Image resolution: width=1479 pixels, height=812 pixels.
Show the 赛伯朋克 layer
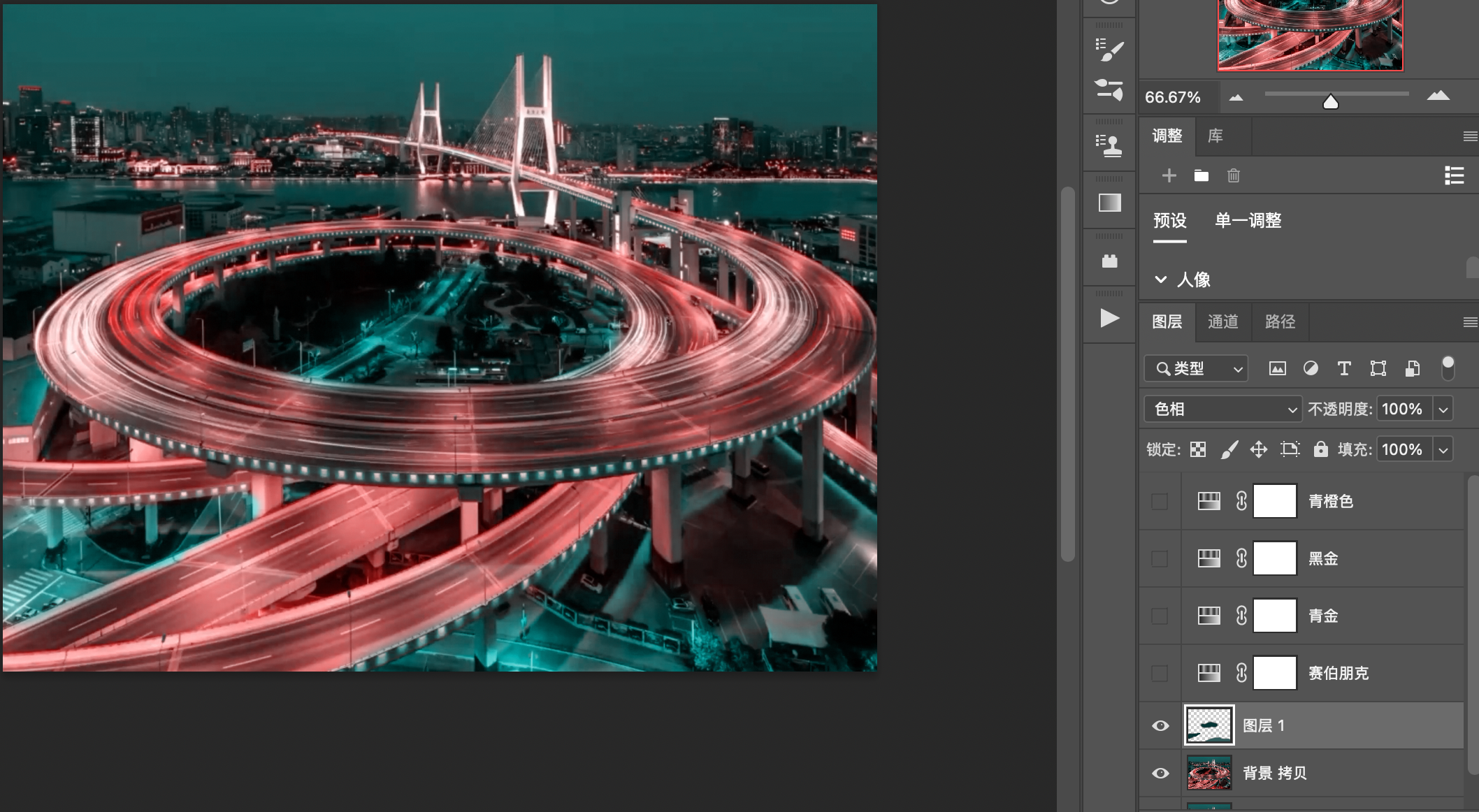pos(1160,673)
